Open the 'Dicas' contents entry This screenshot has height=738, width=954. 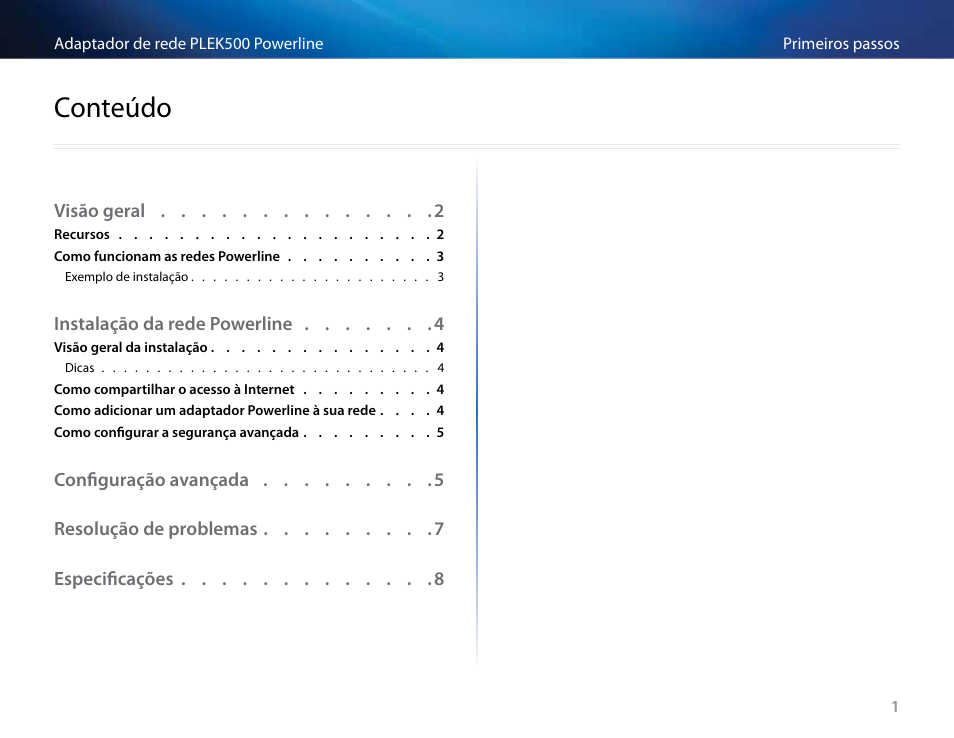click(254, 368)
